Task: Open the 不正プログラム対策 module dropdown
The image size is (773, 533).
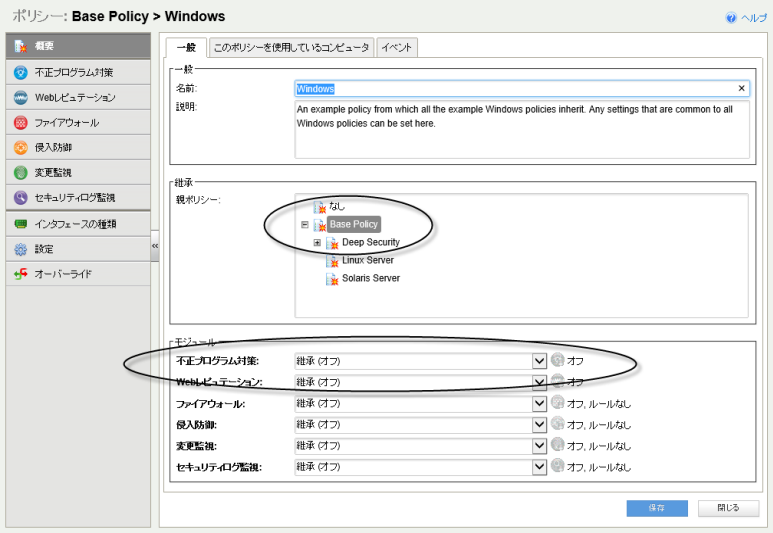Action: 539,361
